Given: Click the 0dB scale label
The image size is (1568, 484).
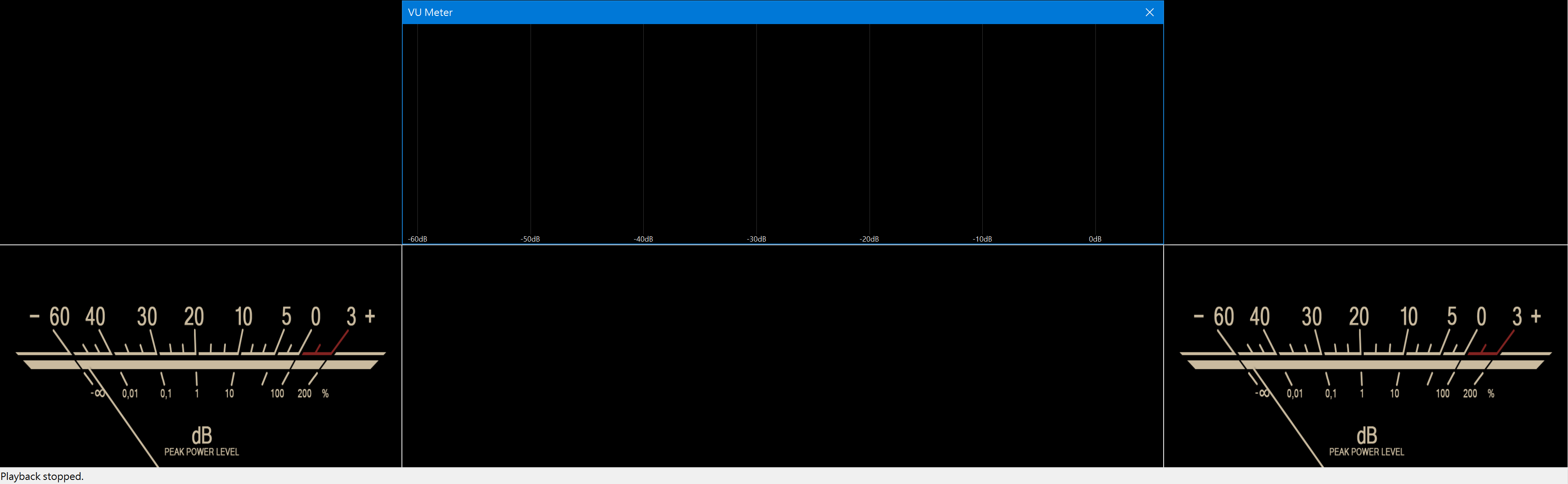Looking at the screenshot, I should tap(1095, 239).
